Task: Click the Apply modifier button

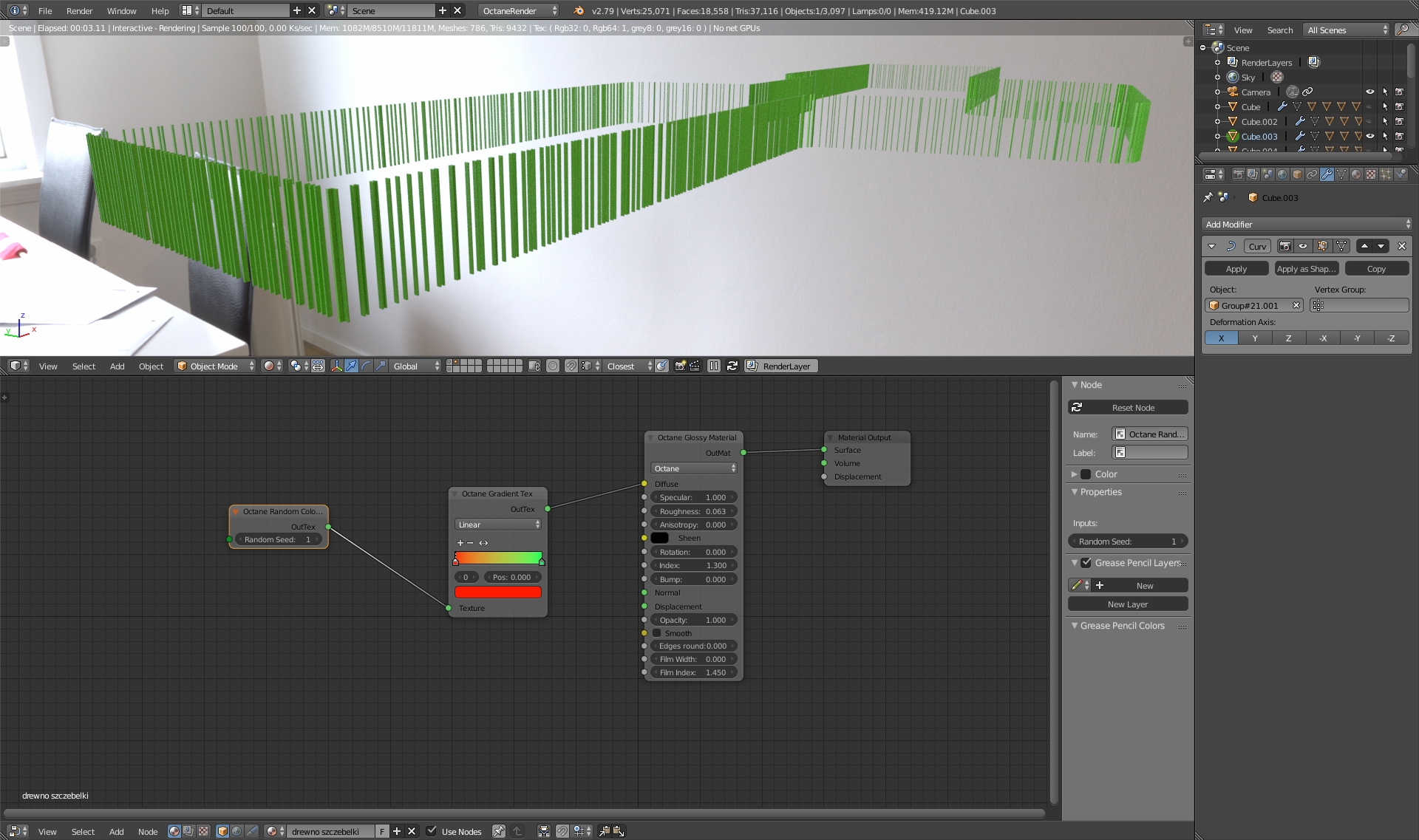Action: (1236, 269)
